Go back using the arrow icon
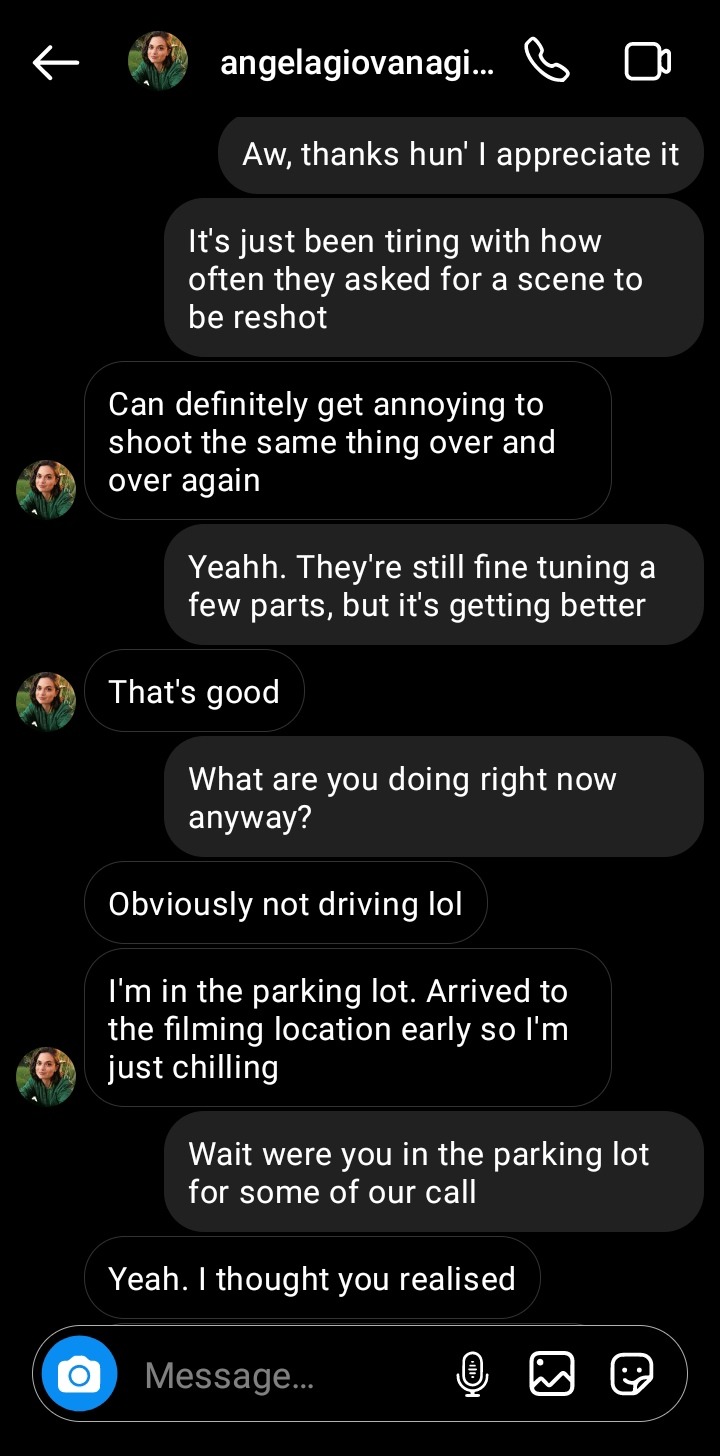 click(56, 63)
